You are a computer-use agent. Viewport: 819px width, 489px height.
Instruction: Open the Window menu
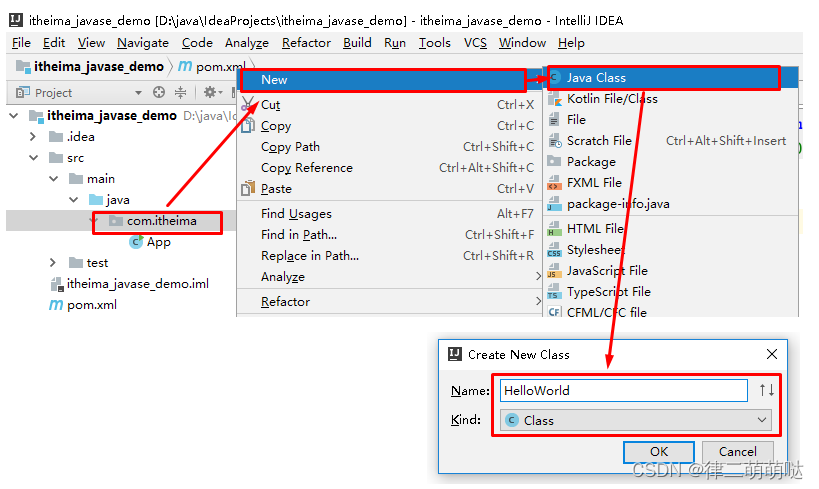coord(522,43)
